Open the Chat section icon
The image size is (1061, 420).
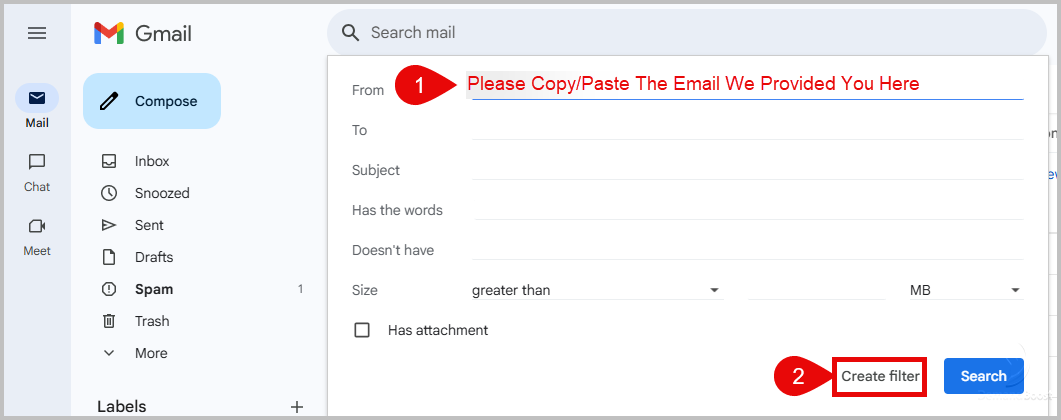[x=37, y=162]
